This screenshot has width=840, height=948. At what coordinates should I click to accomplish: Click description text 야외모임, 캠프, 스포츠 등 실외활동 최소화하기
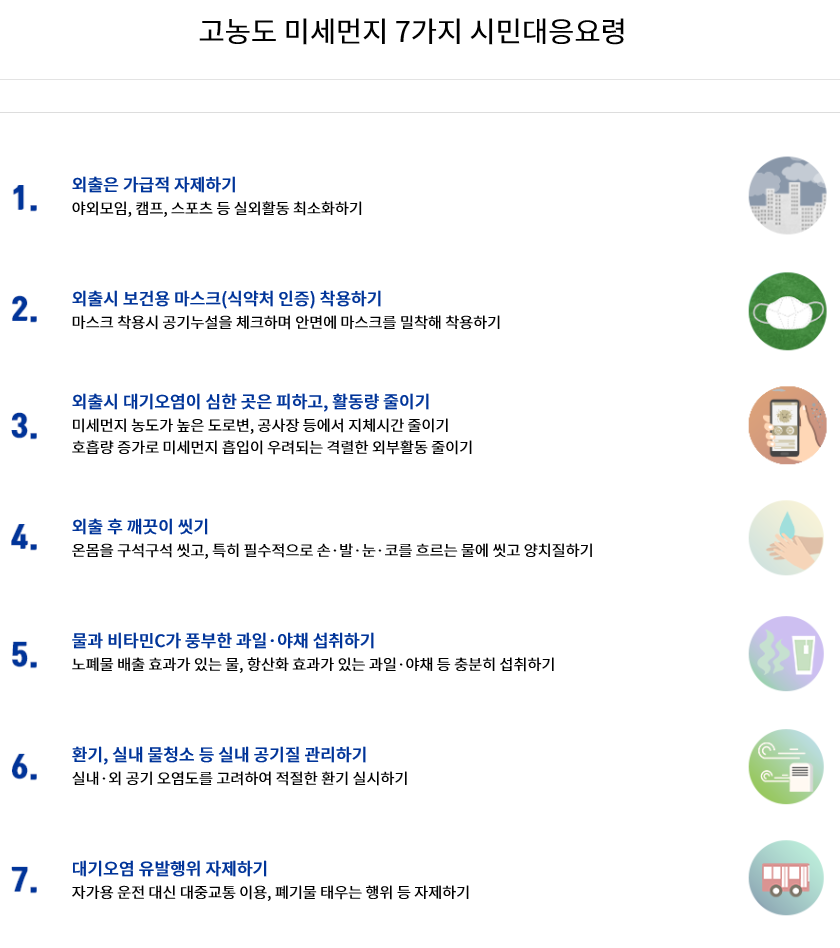tap(217, 209)
